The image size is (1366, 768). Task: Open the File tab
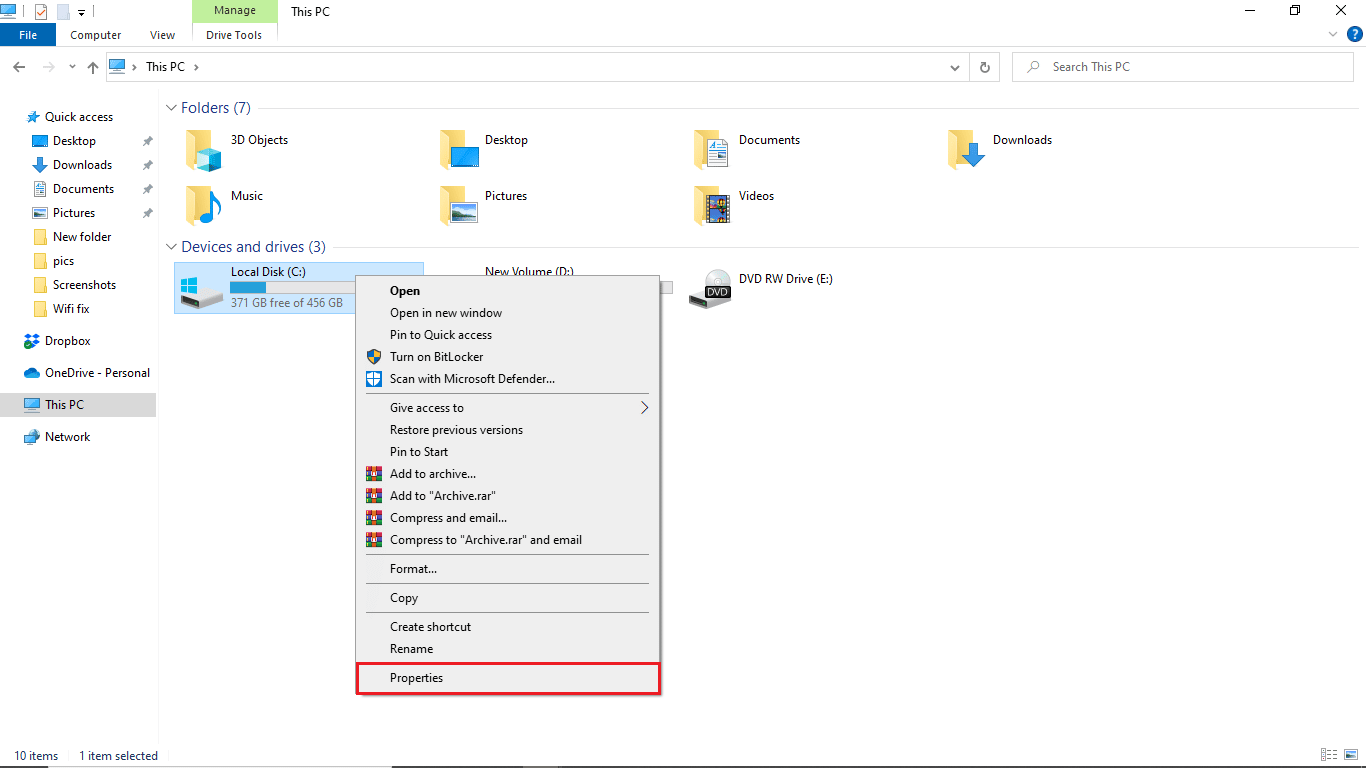coord(28,35)
